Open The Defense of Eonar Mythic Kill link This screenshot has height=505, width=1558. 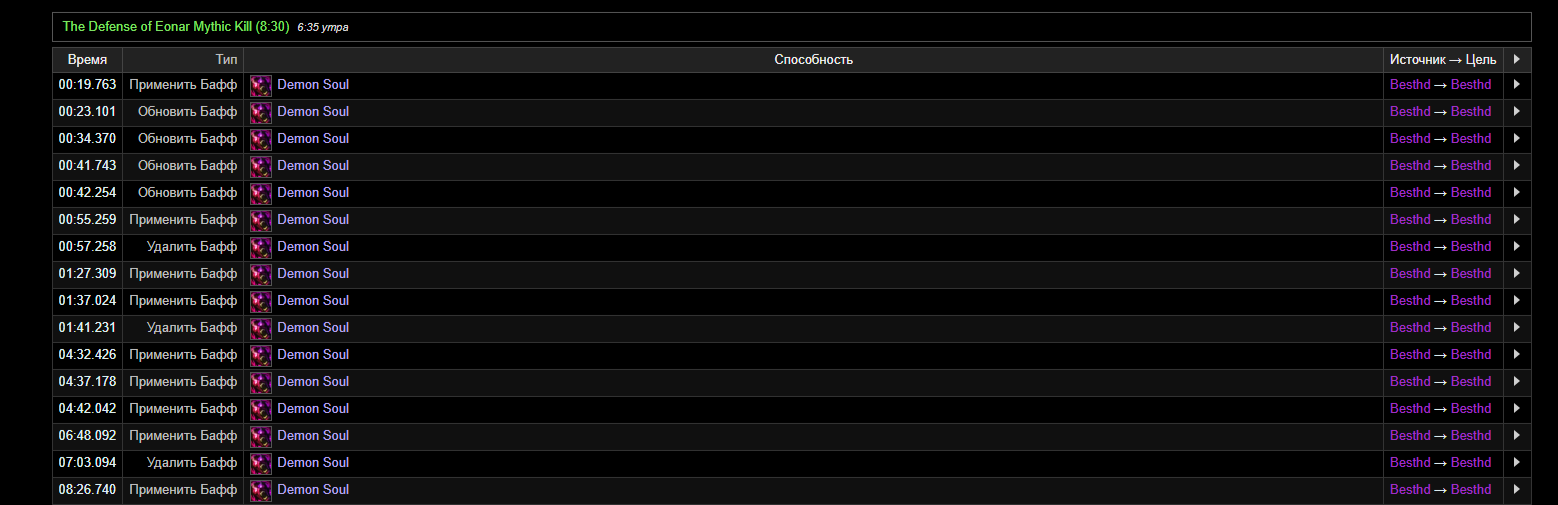(176, 27)
